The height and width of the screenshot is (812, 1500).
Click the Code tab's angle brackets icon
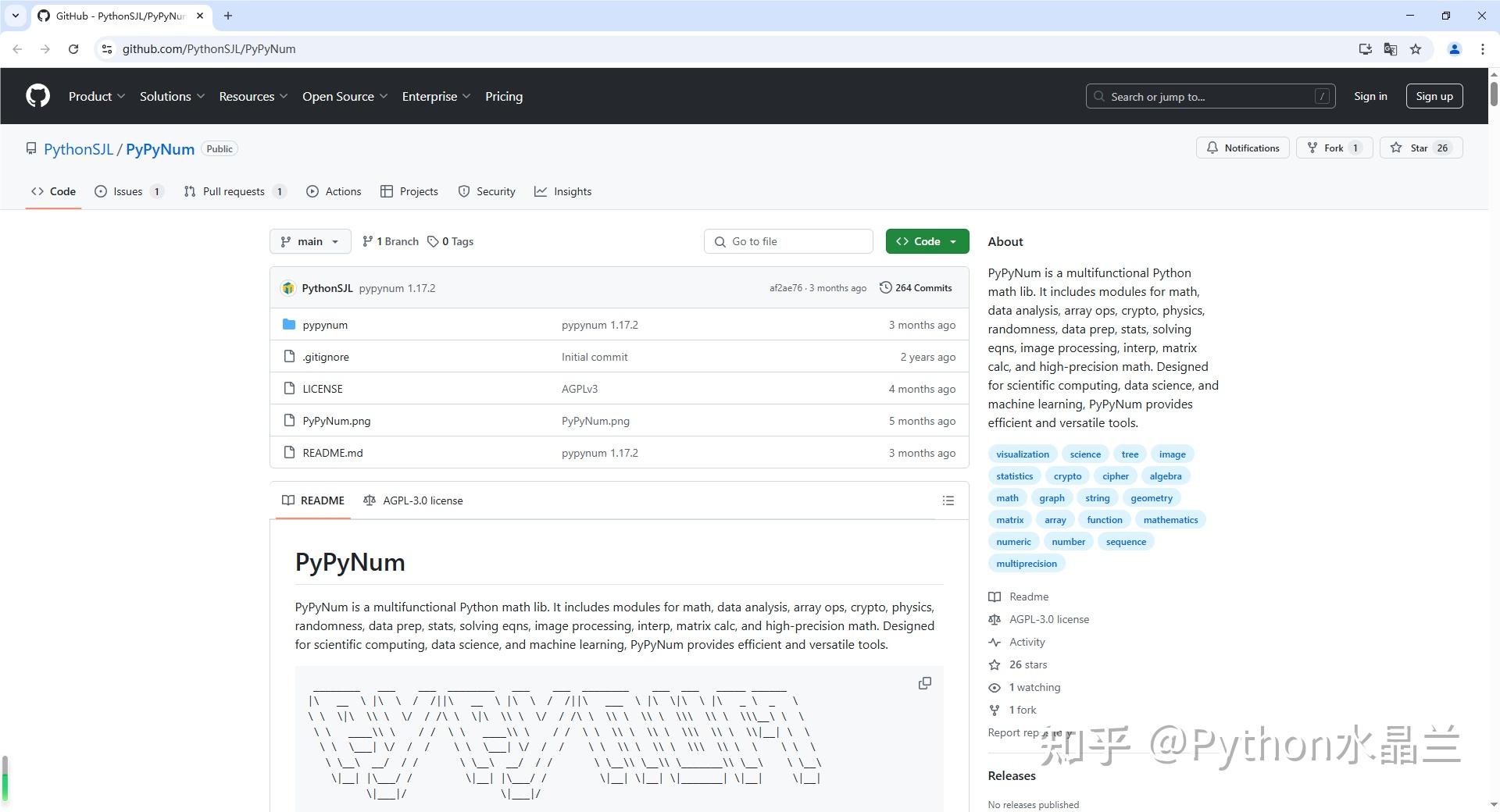pyautogui.click(x=38, y=191)
